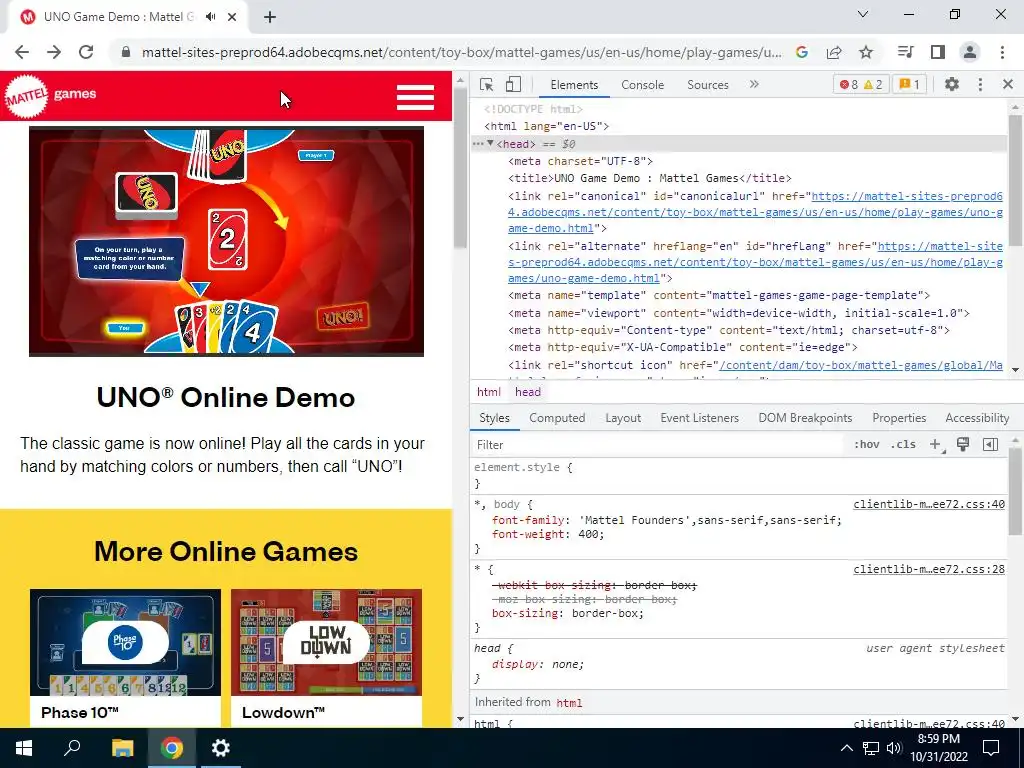Open the Accessibility tab

click(977, 418)
